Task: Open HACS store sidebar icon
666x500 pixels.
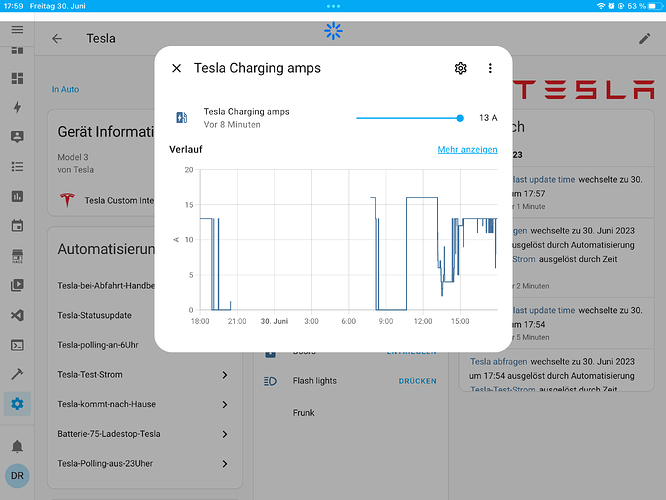Action: pos(17,256)
